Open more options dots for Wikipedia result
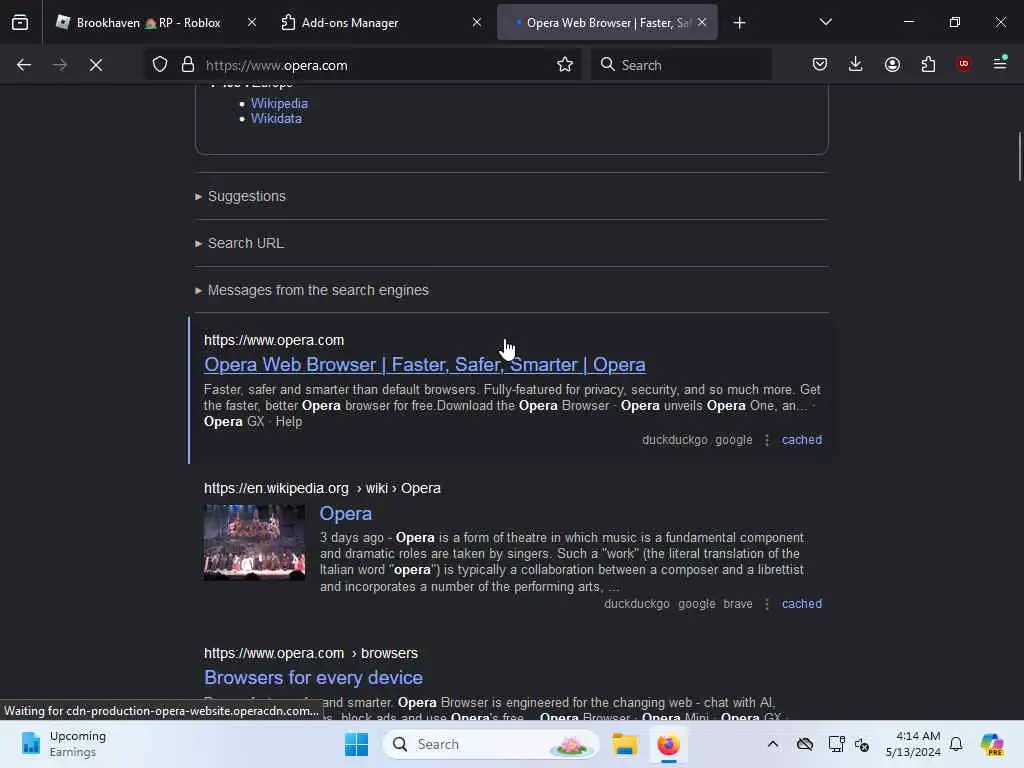The width and height of the screenshot is (1024, 768). [x=767, y=604]
